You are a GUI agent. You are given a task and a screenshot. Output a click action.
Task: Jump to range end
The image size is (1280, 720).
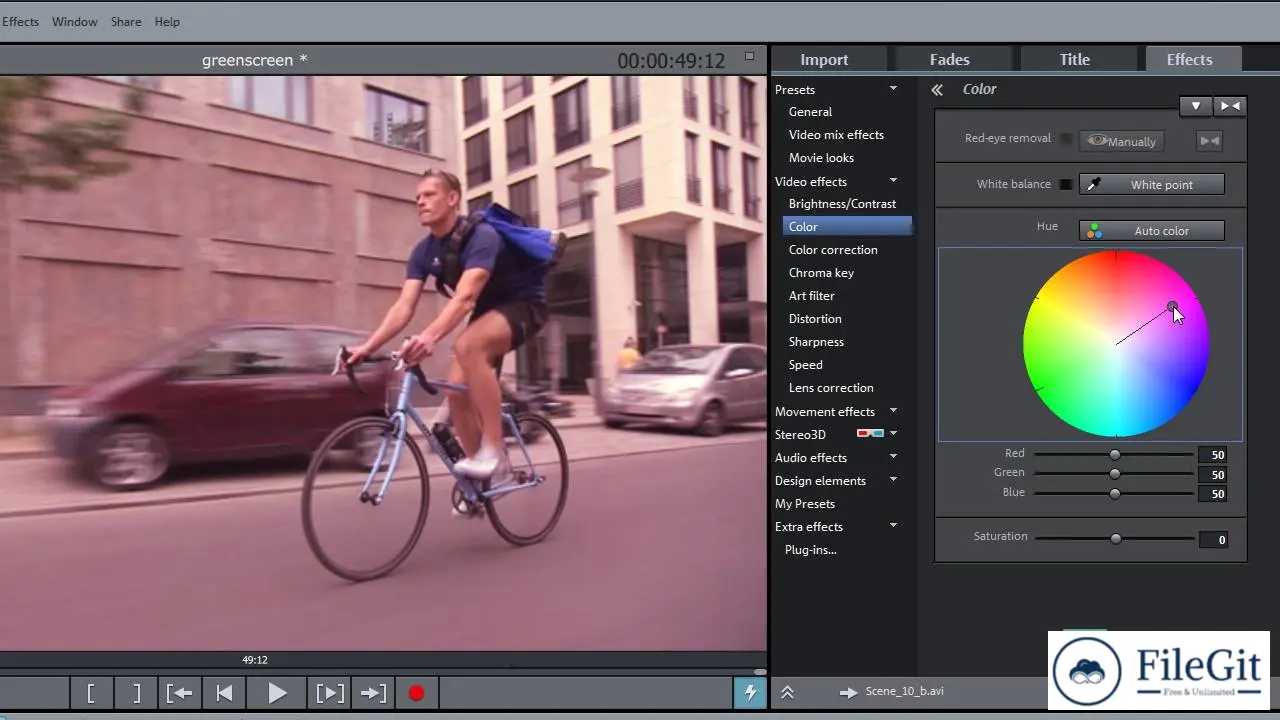click(373, 692)
